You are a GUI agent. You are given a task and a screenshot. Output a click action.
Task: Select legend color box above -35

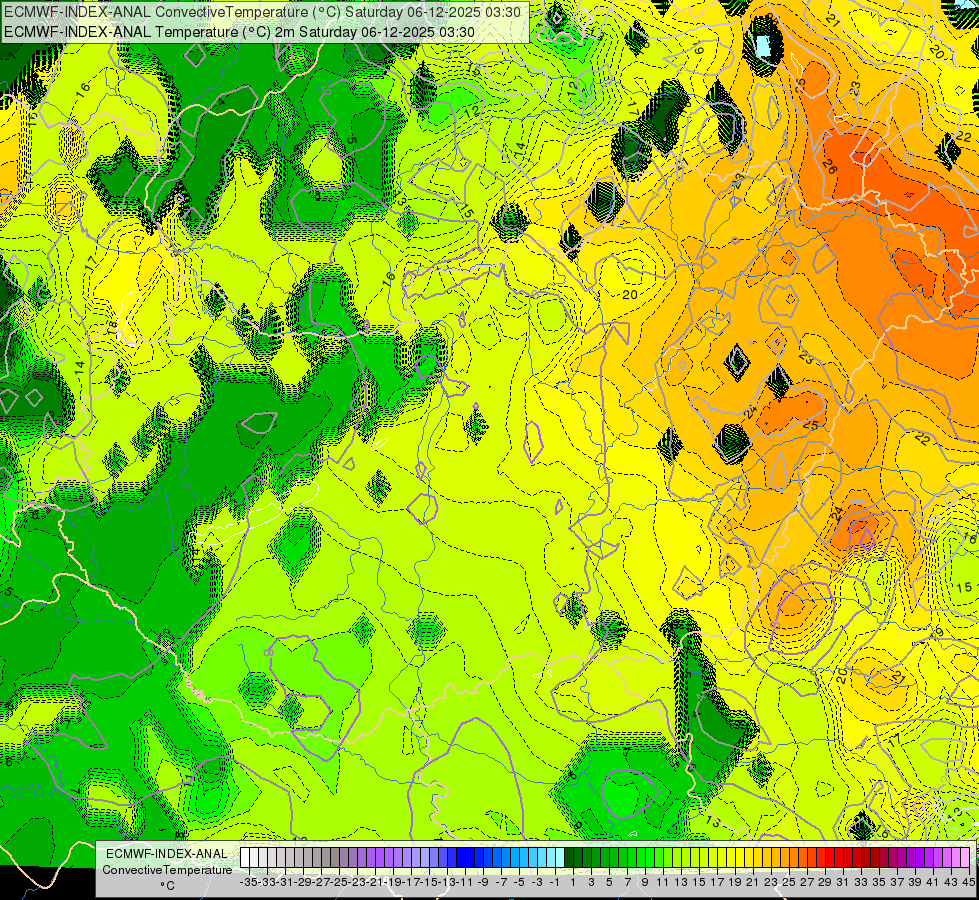pyautogui.click(x=245, y=857)
